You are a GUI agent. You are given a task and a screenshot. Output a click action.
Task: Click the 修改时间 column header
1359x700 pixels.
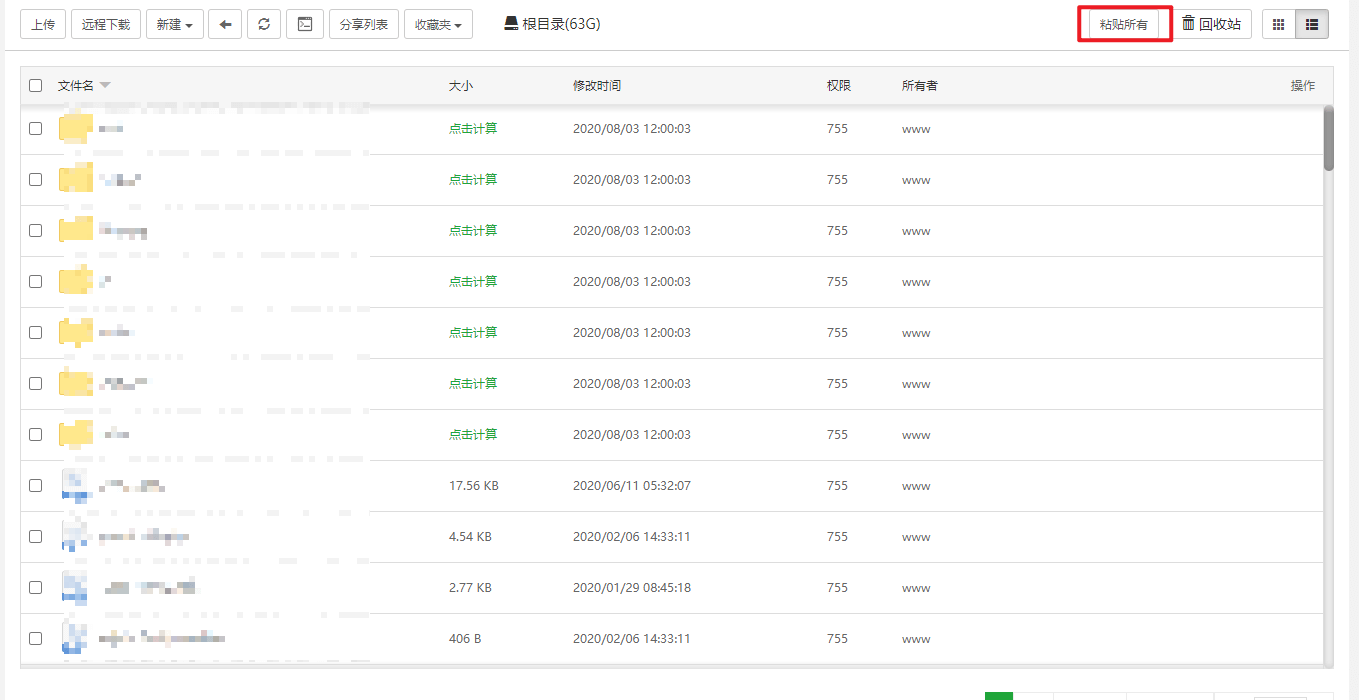(x=597, y=86)
